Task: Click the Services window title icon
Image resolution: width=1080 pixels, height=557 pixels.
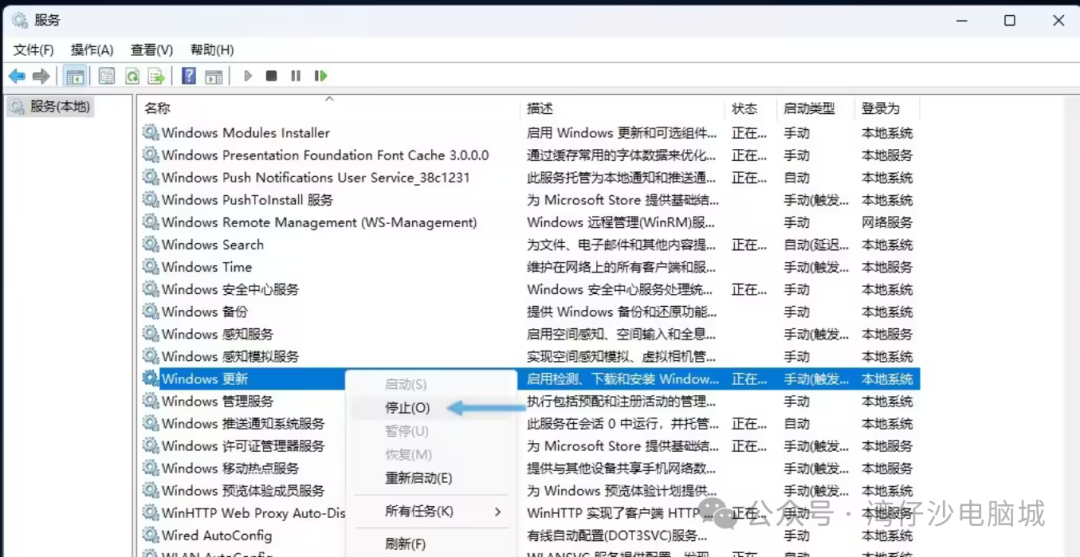Action: (20, 21)
